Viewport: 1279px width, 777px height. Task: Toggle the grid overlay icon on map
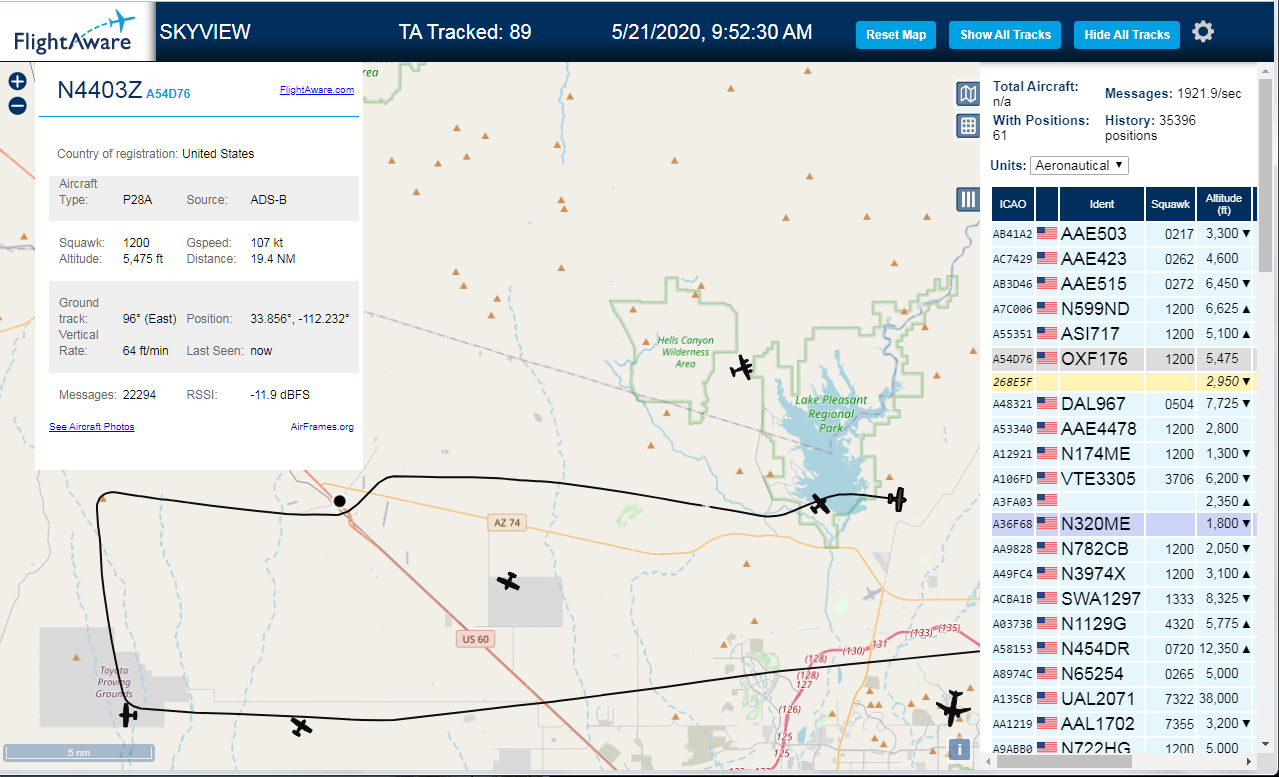[x=967, y=125]
